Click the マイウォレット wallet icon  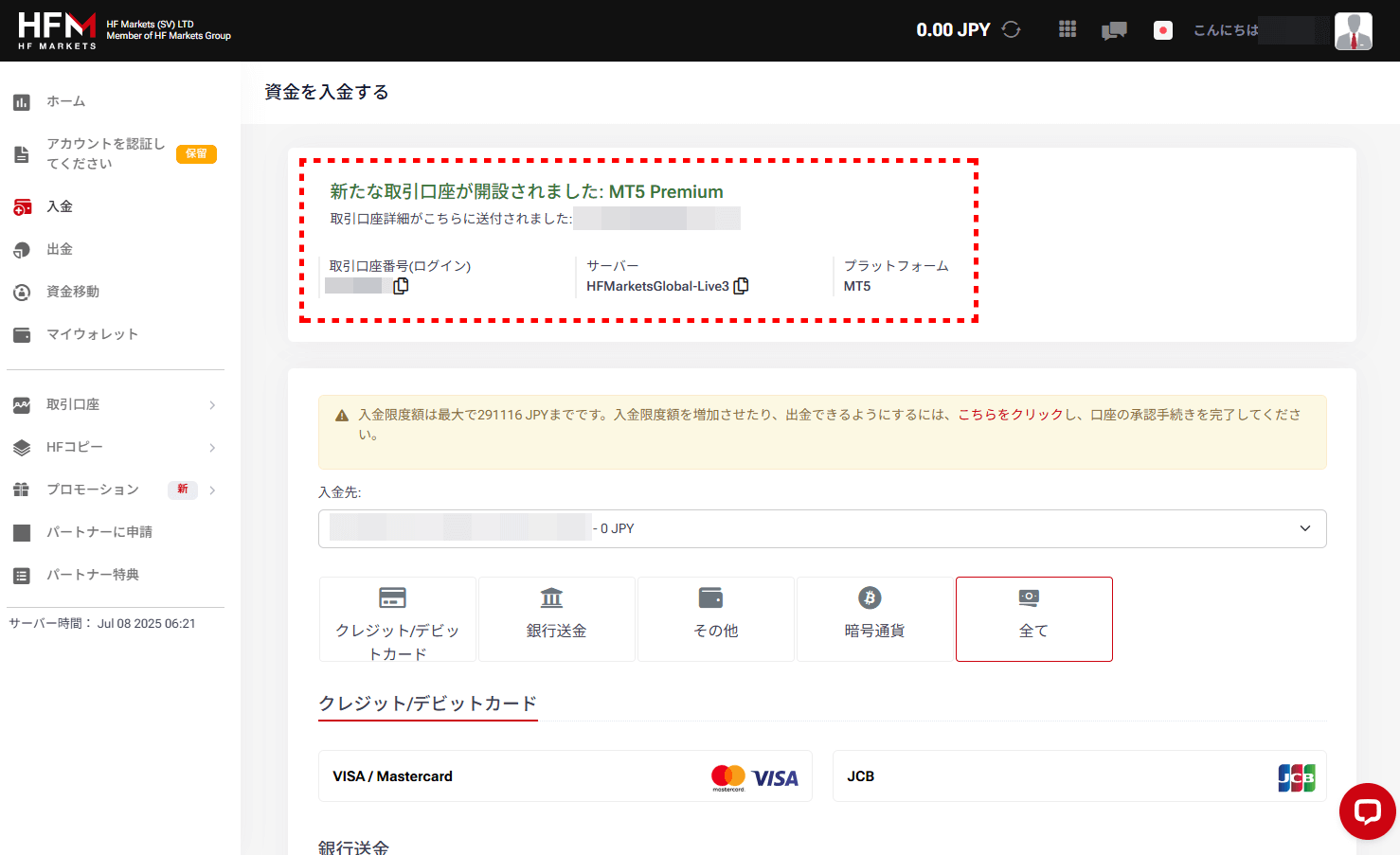click(22, 335)
